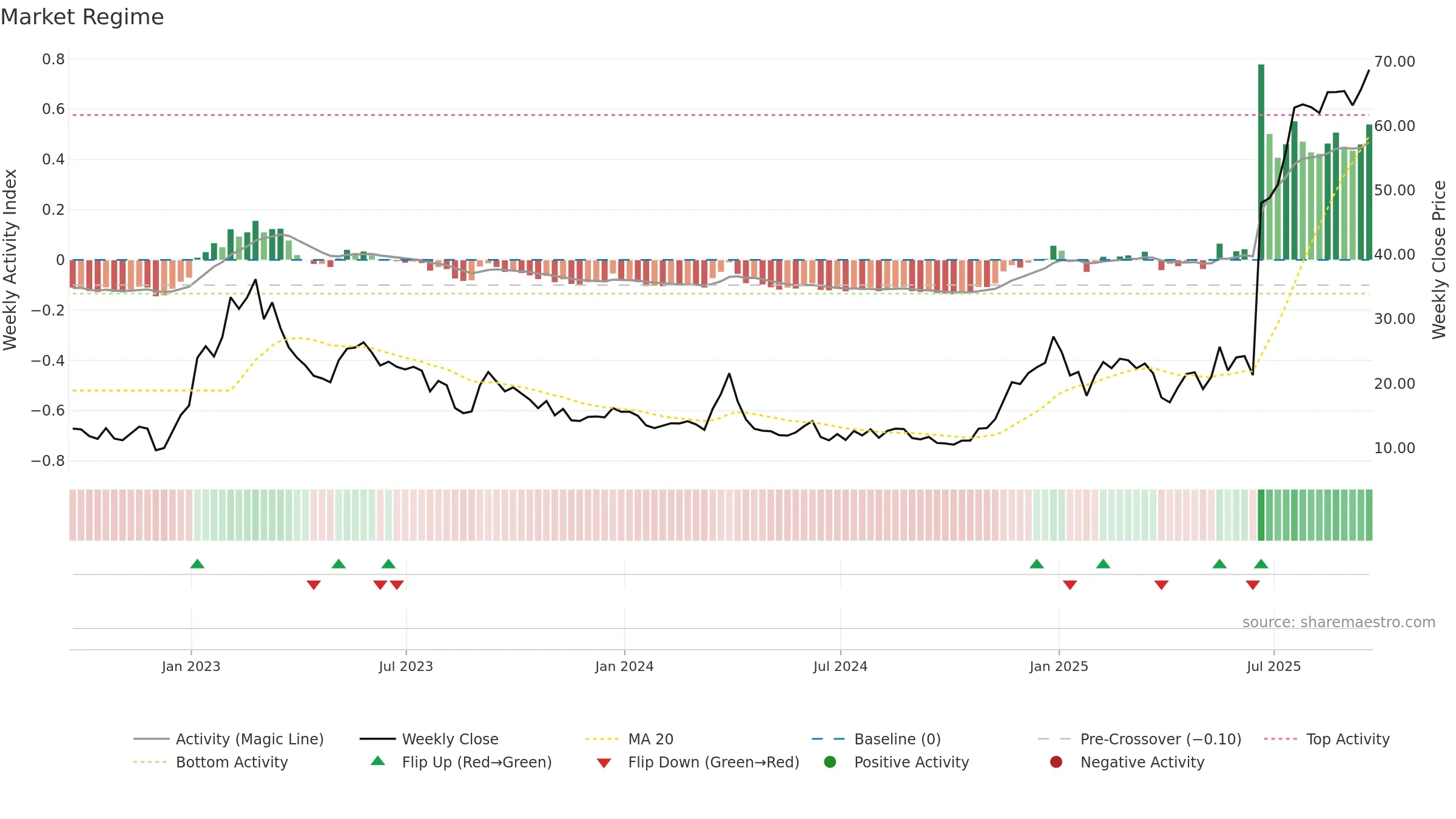Viewport: 1456px width, 819px height.
Task: Click the Jan 2025 x-axis label
Action: tap(1059, 666)
